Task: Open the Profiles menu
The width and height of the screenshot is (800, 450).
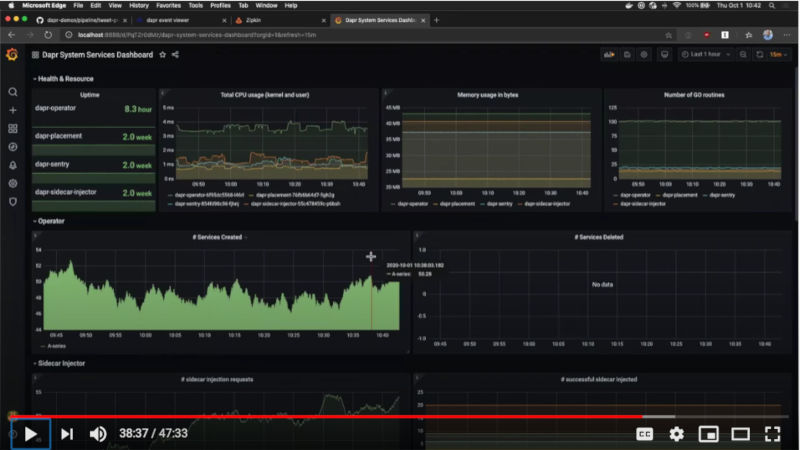Action: click(220, 6)
